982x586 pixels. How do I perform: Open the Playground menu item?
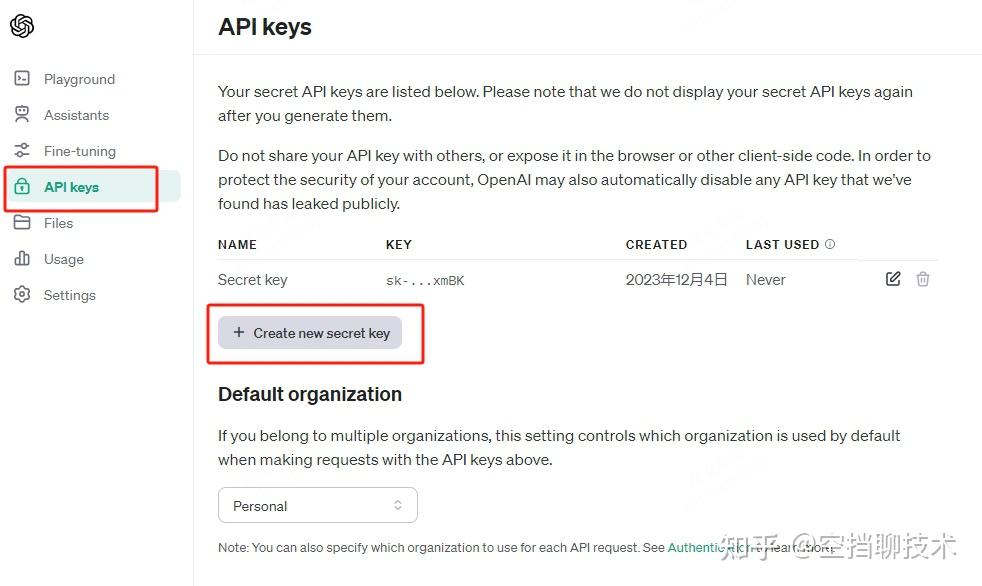80,79
